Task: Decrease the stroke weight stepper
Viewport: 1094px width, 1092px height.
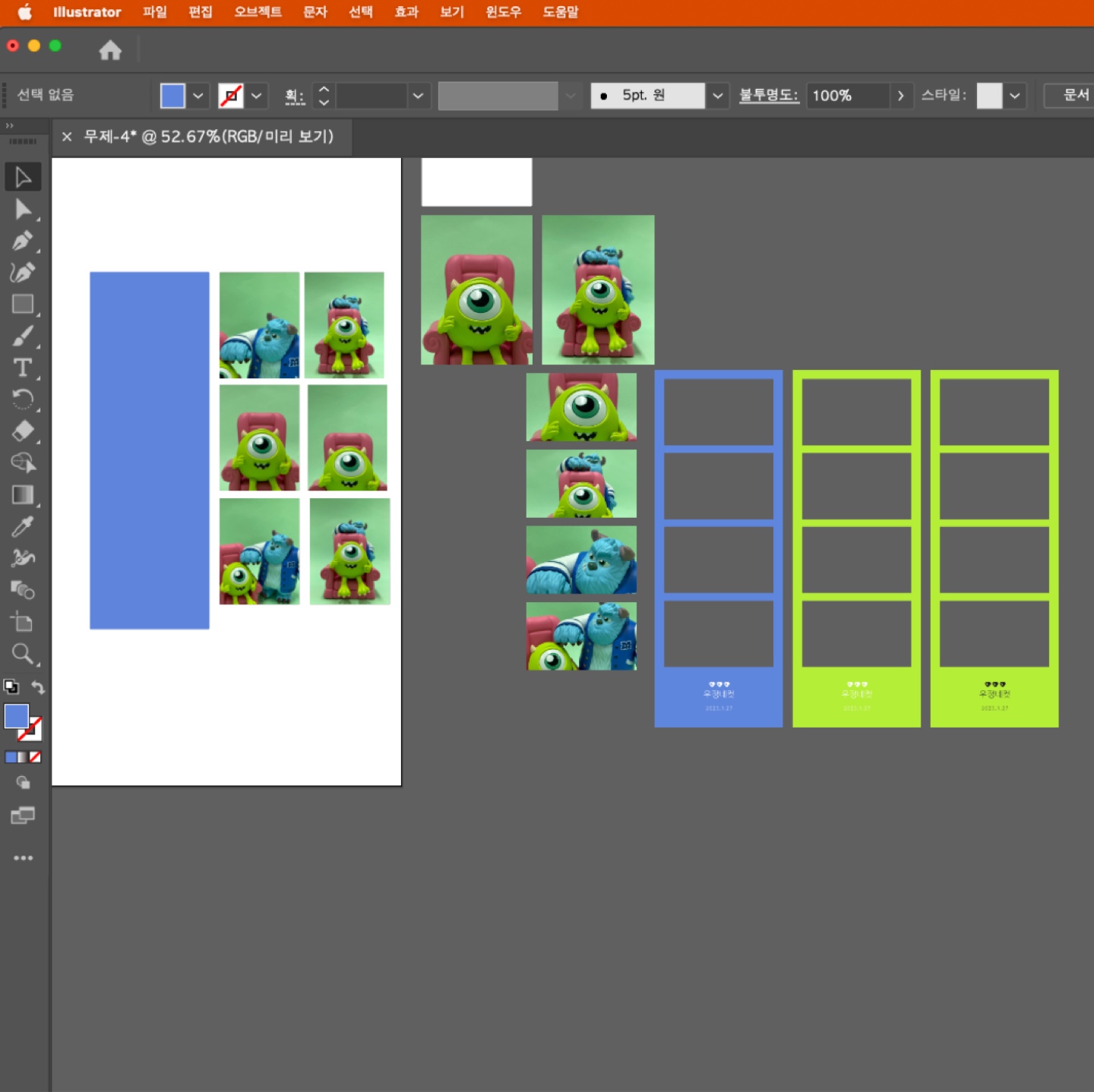Action: tap(324, 103)
